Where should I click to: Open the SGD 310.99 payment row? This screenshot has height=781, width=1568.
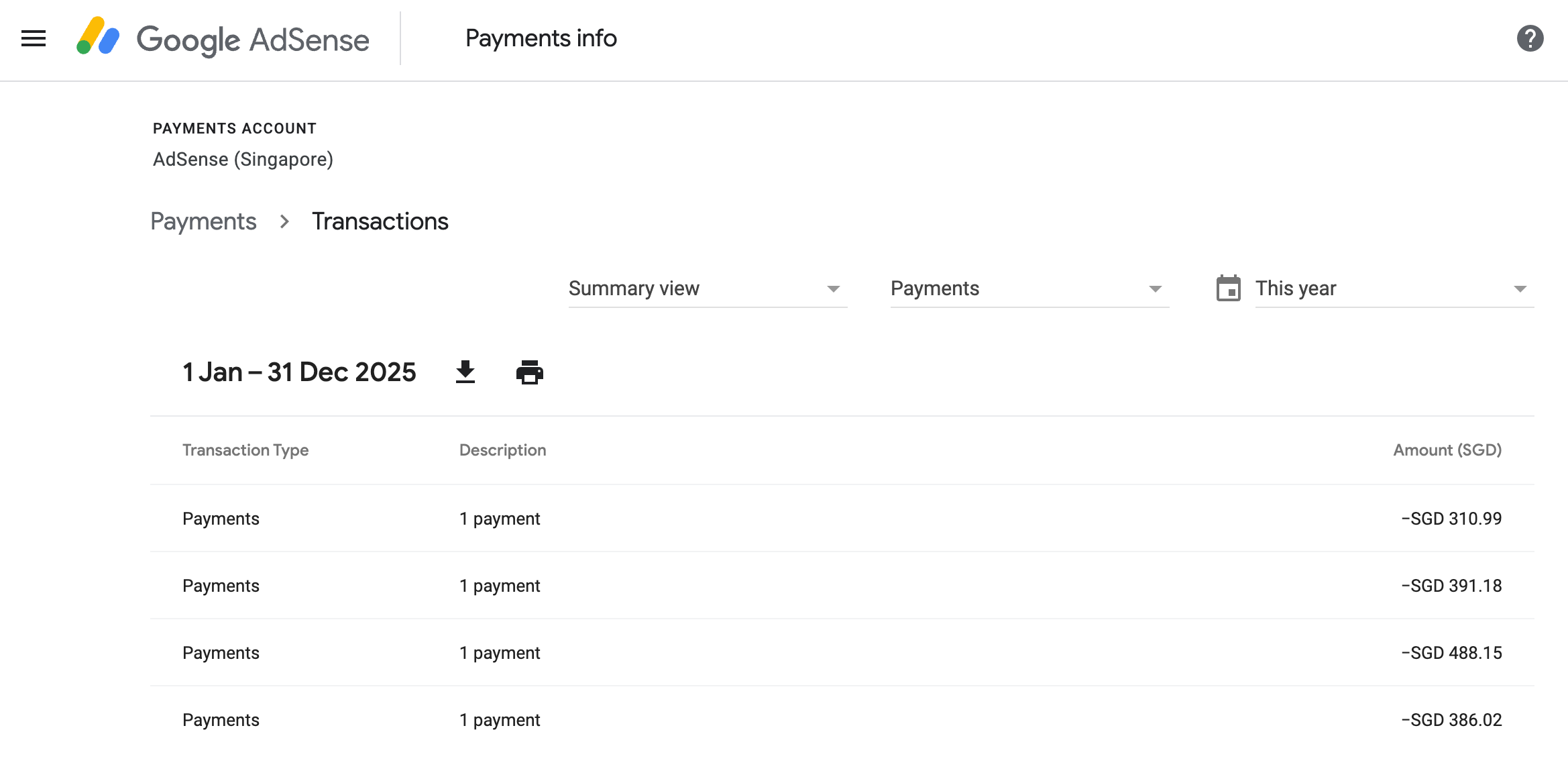842,519
